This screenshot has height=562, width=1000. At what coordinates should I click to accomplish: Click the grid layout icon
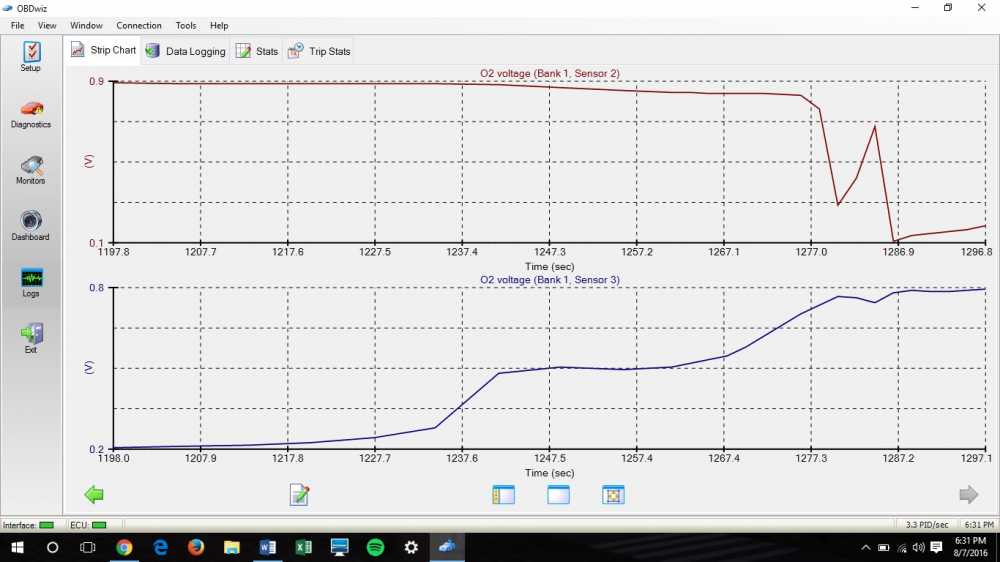tap(613, 494)
